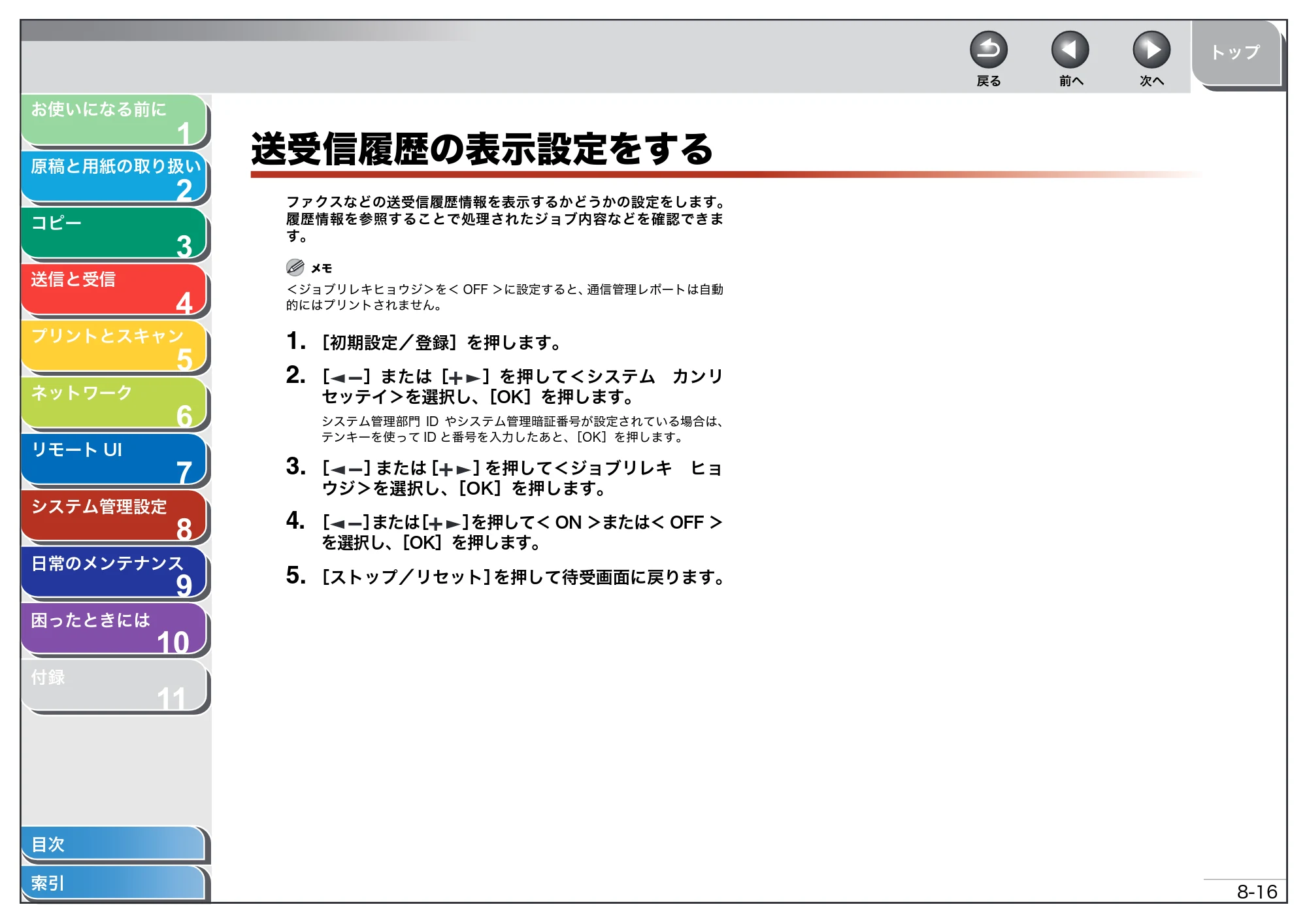Open chapter 1 お使いになる前に
Viewport: 1307px width, 924px height.
(x=114, y=120)
